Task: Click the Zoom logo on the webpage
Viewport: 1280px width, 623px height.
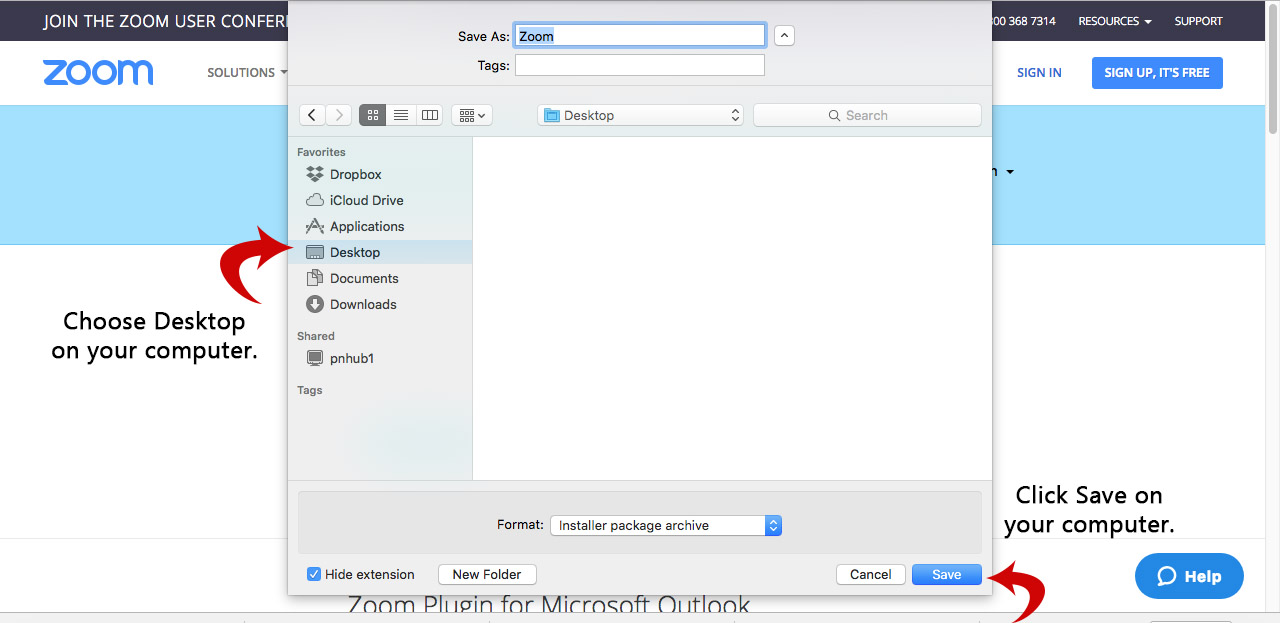Action: (98, 72)
